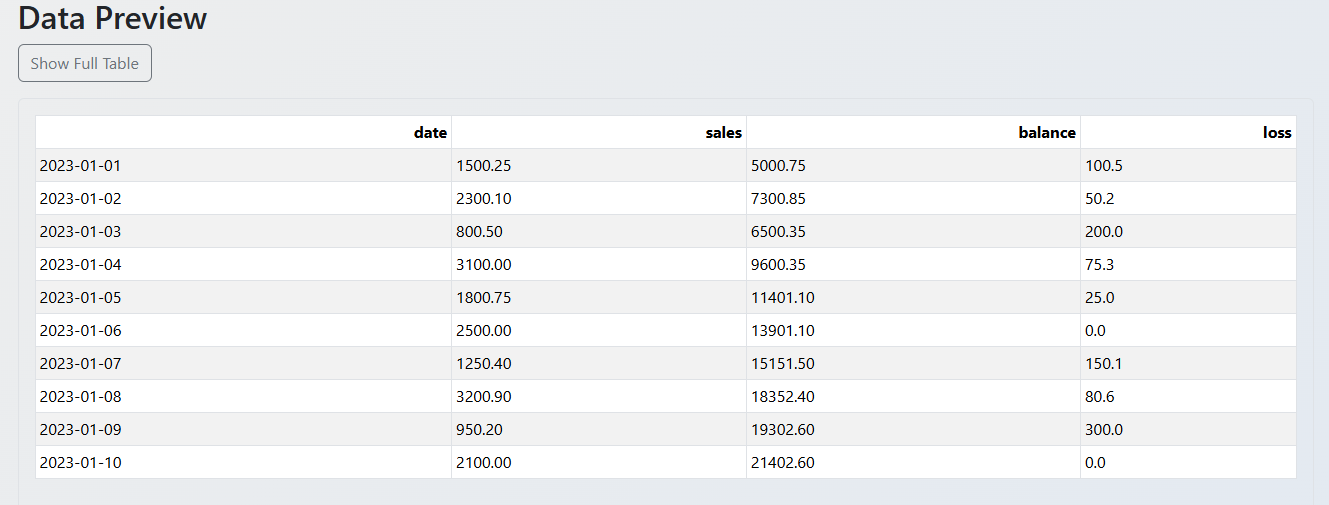Select the 2023-01-10 date cell

pos(243,462)
